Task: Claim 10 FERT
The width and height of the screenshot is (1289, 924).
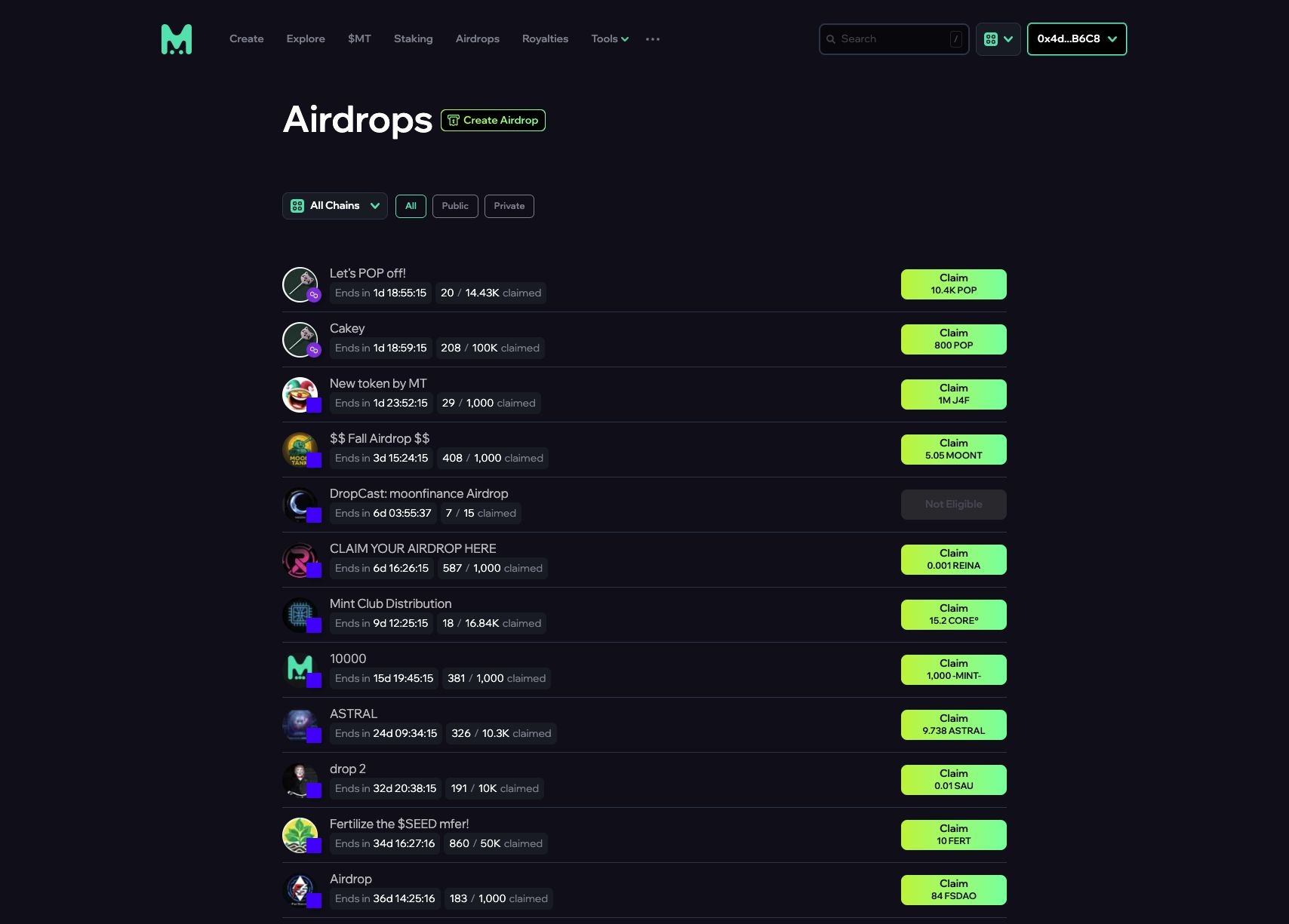Action: coord(954,835)
